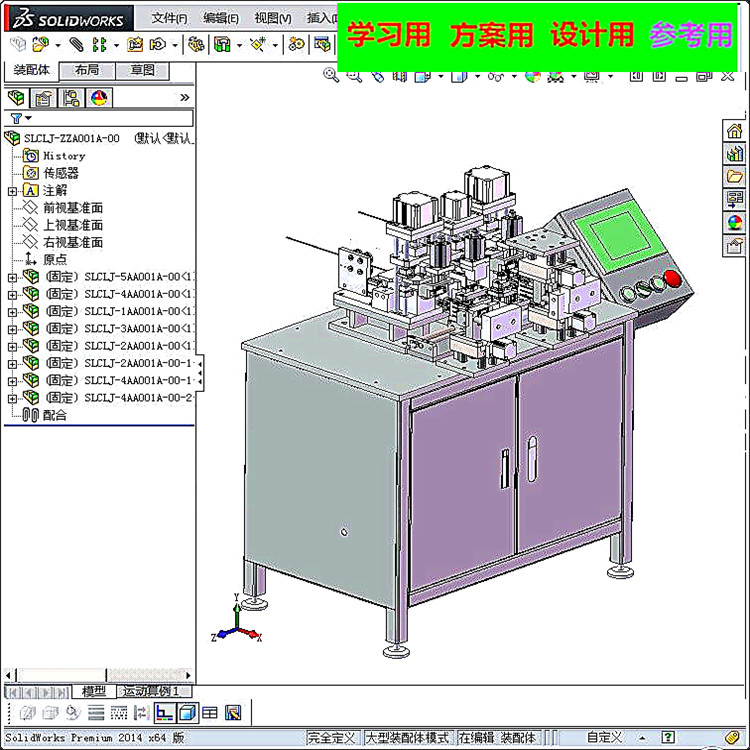This screenshot has height=750, width=750.
Task: Open the 视图(V) View menu
Action: click(273, 18)
